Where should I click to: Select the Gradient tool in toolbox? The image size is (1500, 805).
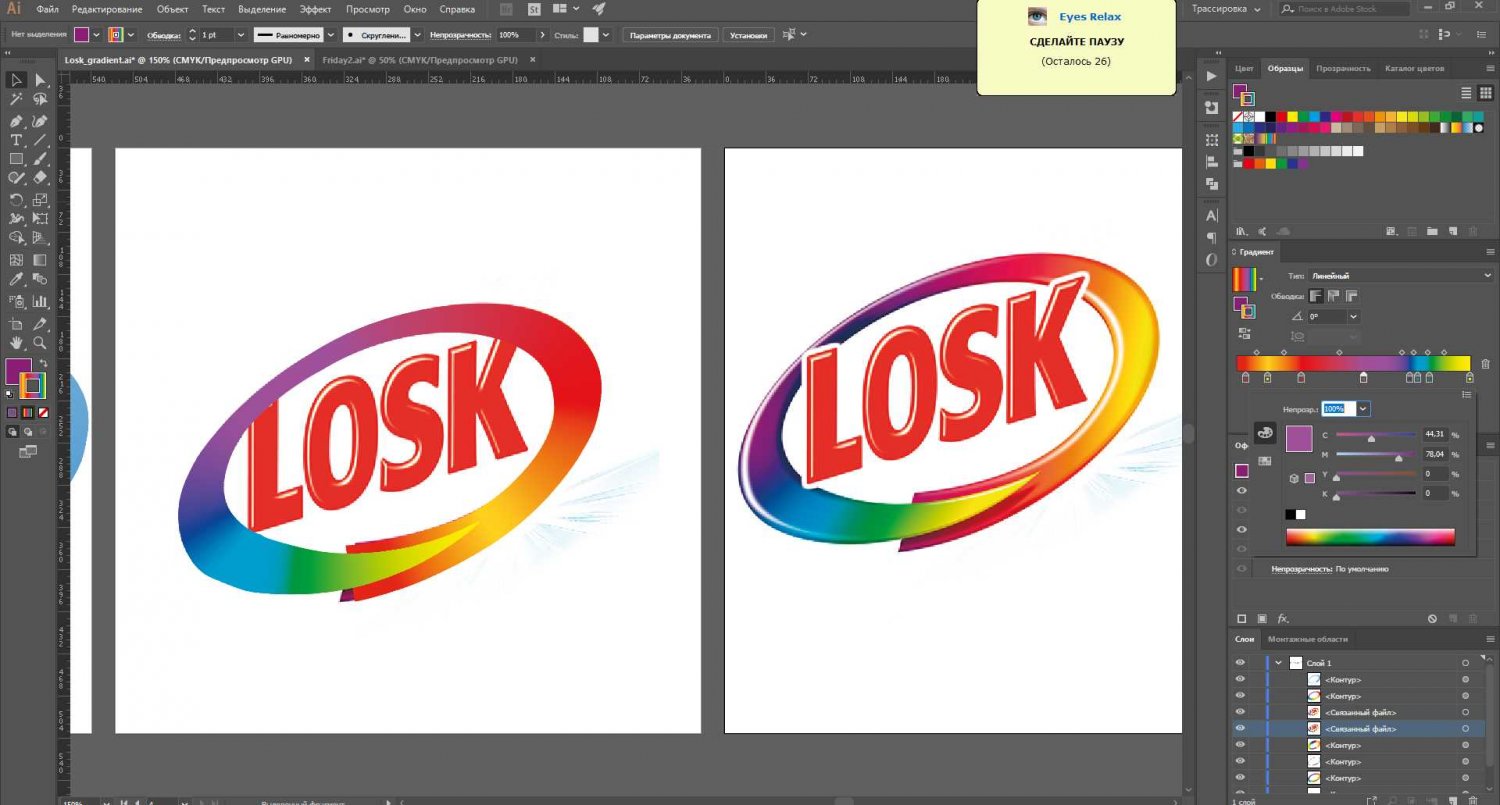click(x=40, y=259)
